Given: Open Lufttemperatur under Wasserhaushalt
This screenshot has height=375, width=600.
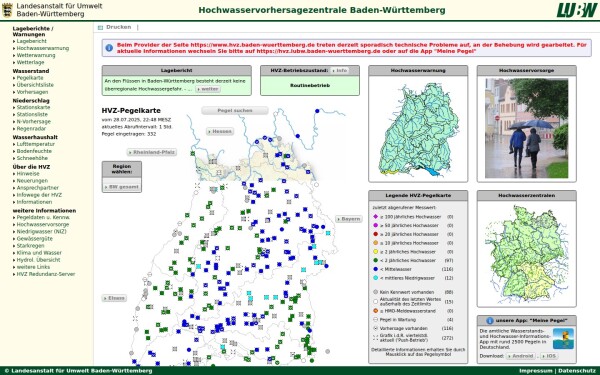Looking at the screenshot, I should click(36, 144).
